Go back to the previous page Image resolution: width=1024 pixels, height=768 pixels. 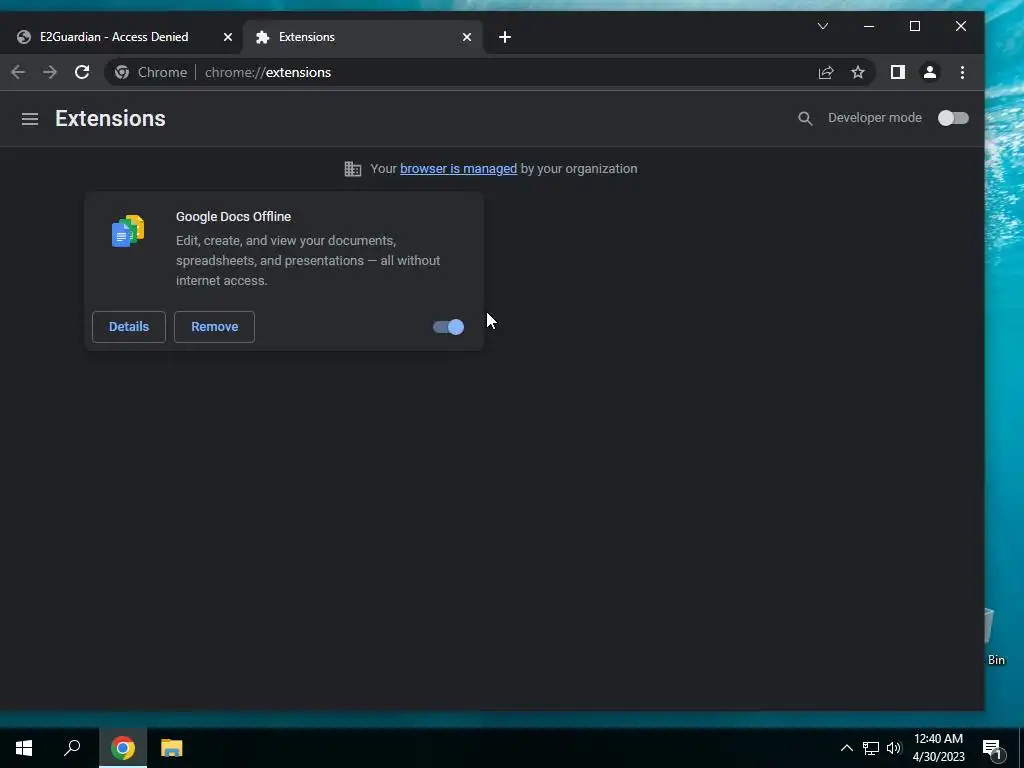[x=18, y=72]
